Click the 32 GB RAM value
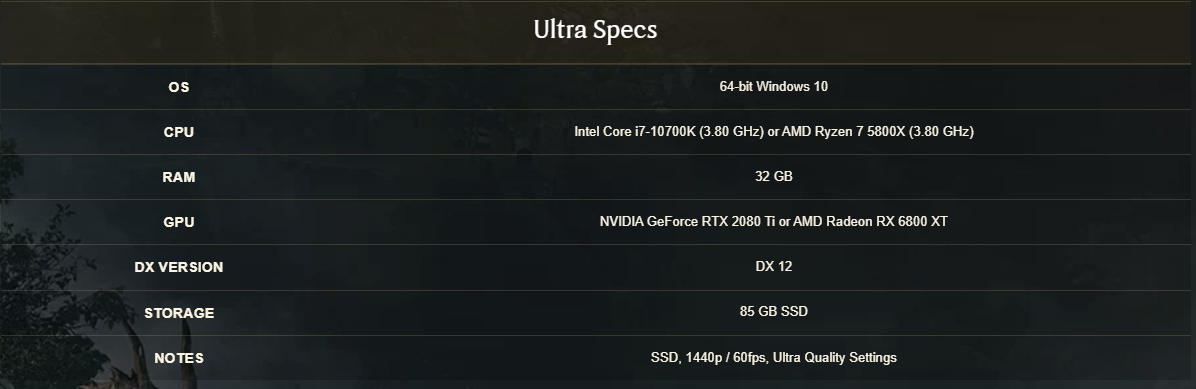The image size is (1196, 389). [773, 176]
